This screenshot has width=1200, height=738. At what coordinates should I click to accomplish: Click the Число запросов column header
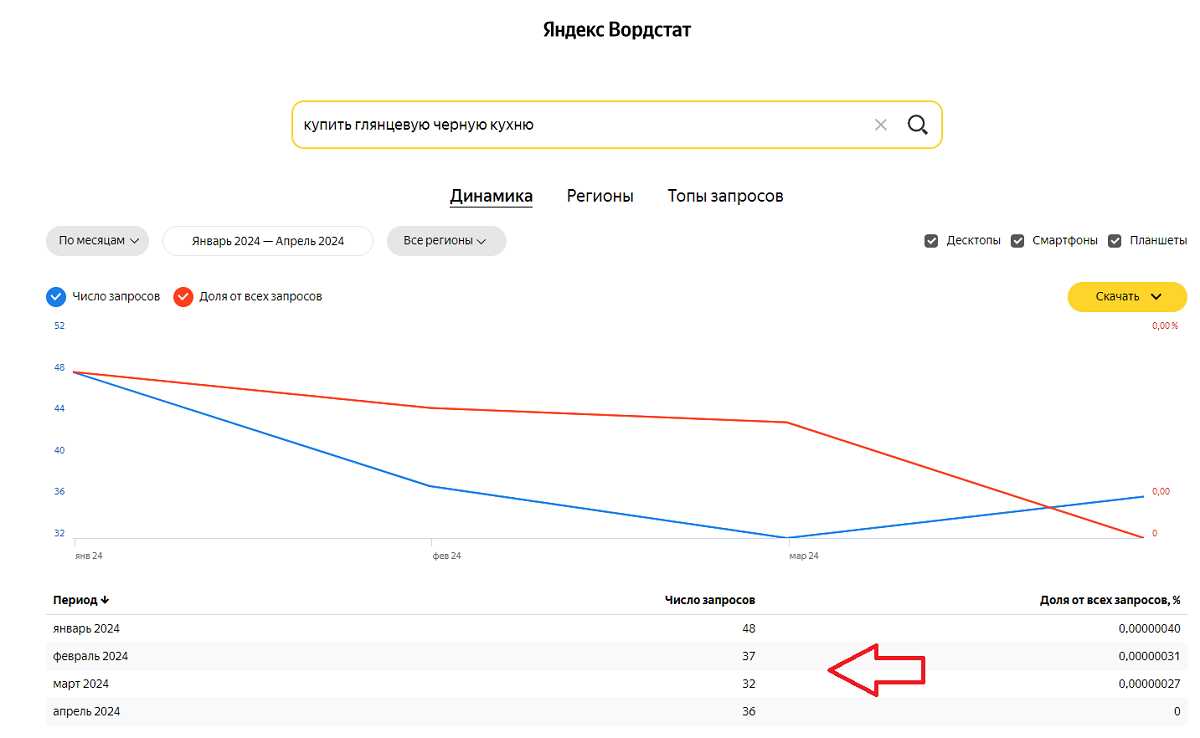(x=710, y=600)
